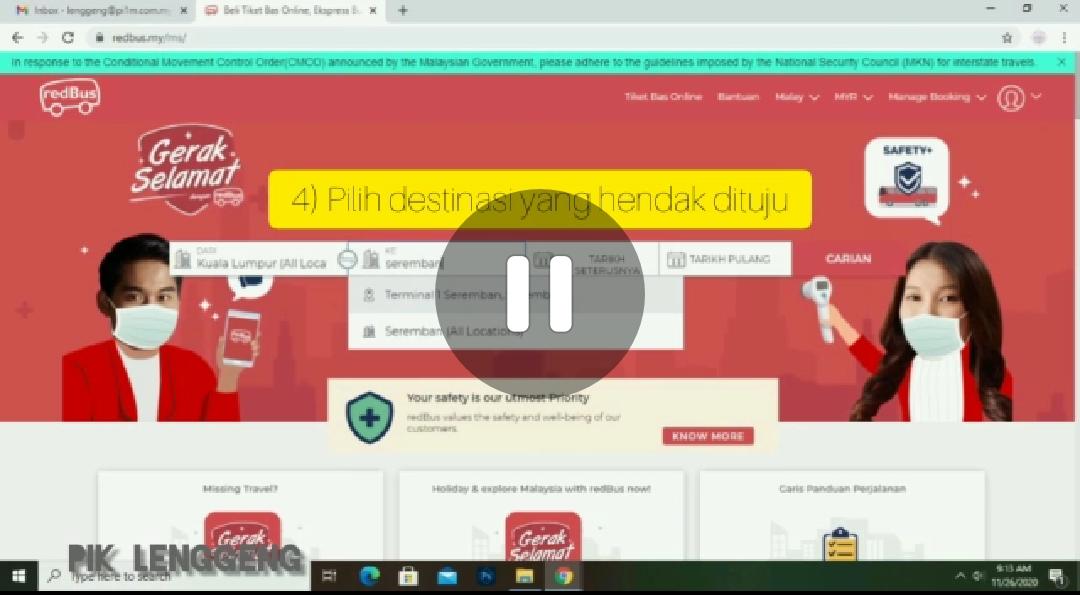Screen dimensions: 1080x595
Task: Click the KNOW MORE button
Action: click(x=707, y=436)
